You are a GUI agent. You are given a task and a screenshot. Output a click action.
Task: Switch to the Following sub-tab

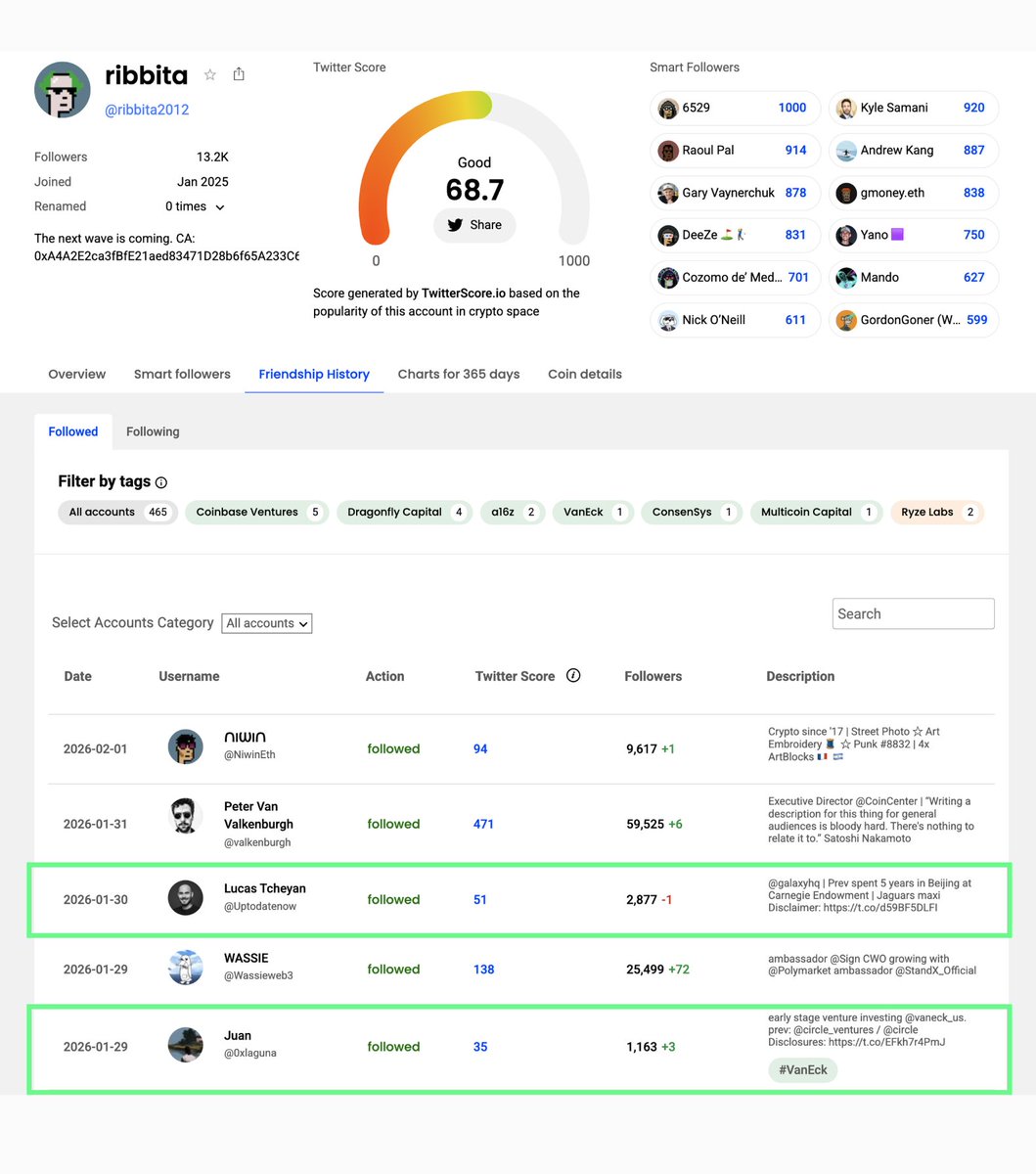click(x=153, y=431)
